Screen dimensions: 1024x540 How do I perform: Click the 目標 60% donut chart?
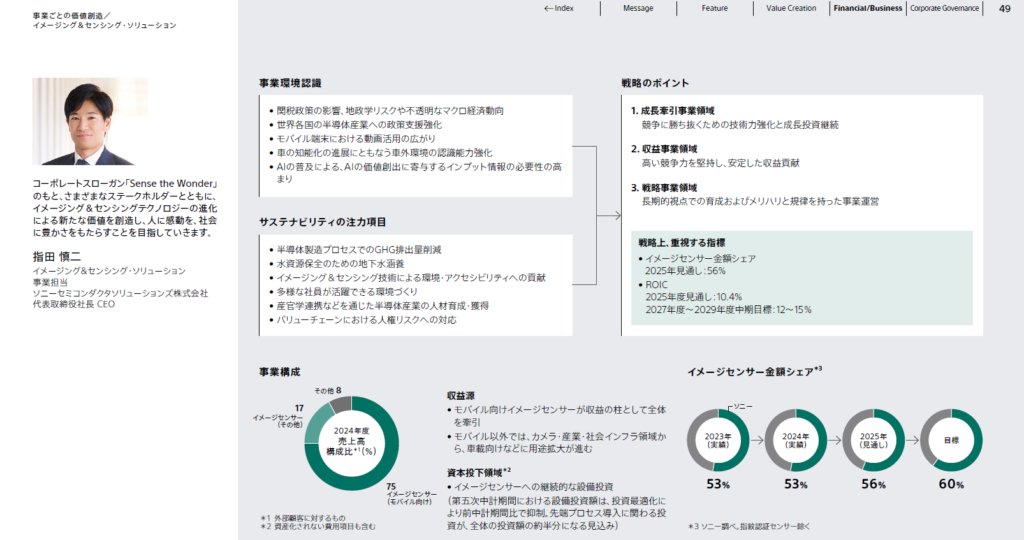click(x=952, y=441)
